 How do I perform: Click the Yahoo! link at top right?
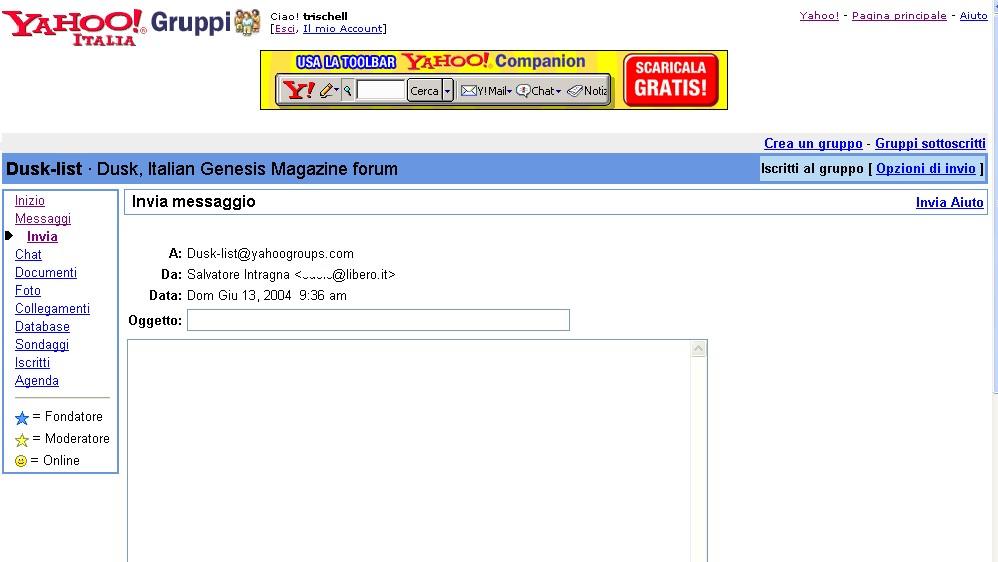pos(819,15)
